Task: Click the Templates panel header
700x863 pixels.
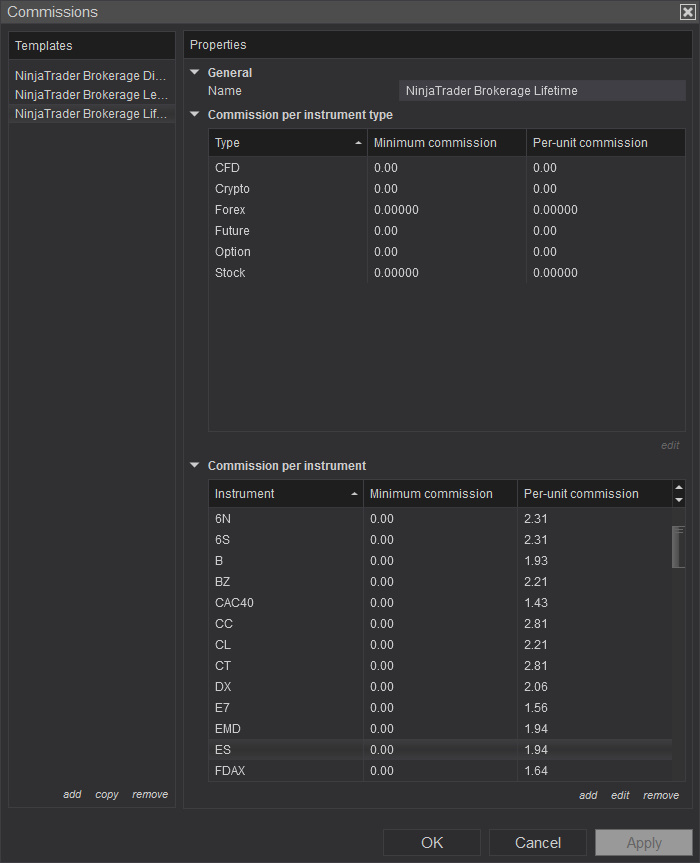Action: (x=91, y=46)
